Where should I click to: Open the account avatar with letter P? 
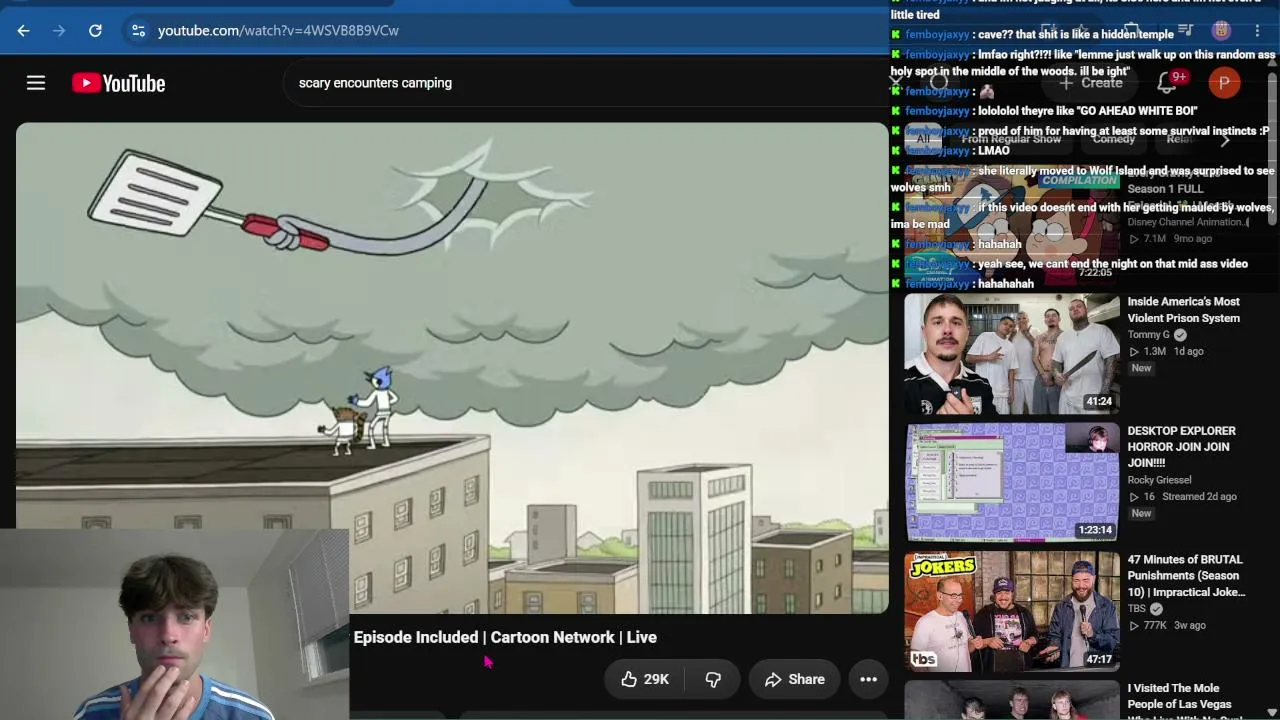[1224, 83]
